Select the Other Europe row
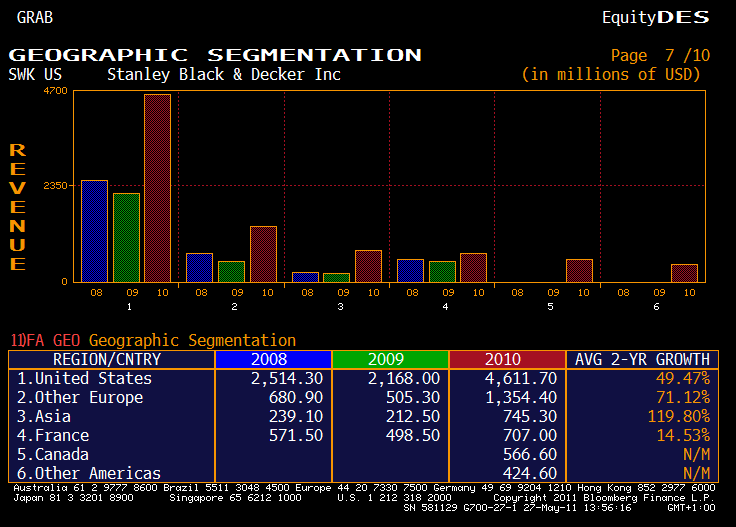The width and height of the screenshot is (736, 527). pos(81,398)
